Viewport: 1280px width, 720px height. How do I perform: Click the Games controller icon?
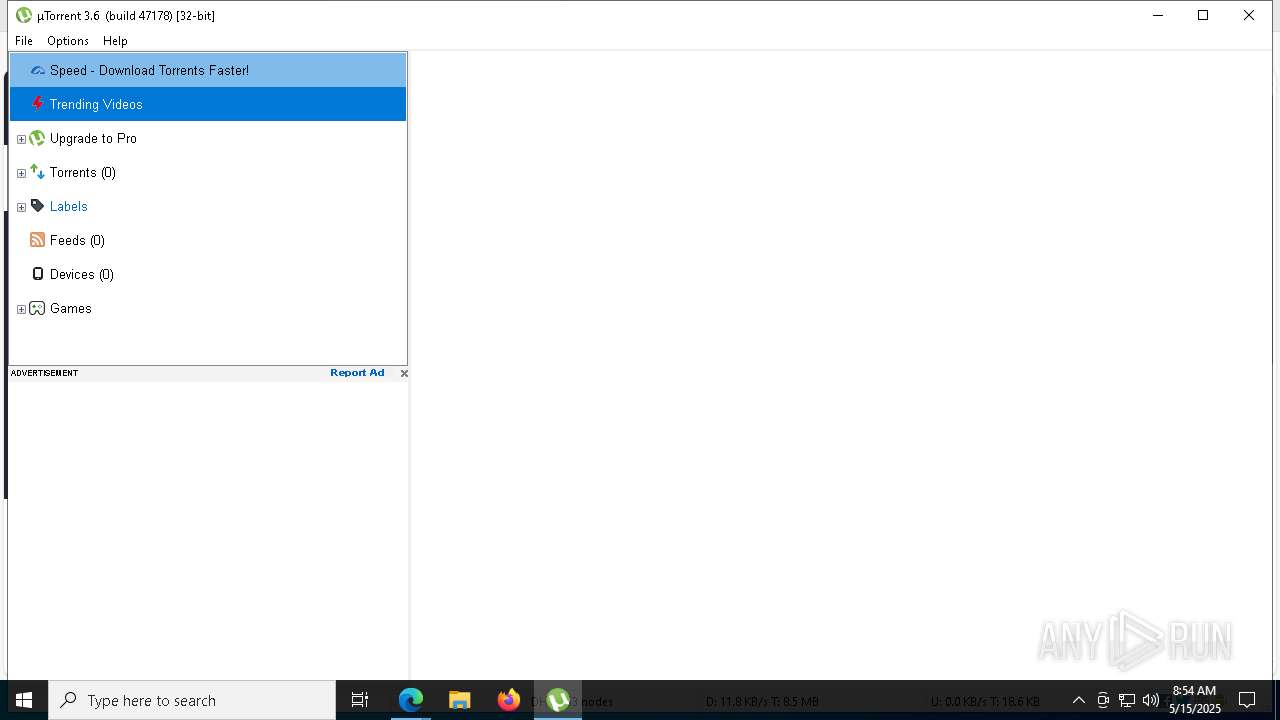[37, 308]
